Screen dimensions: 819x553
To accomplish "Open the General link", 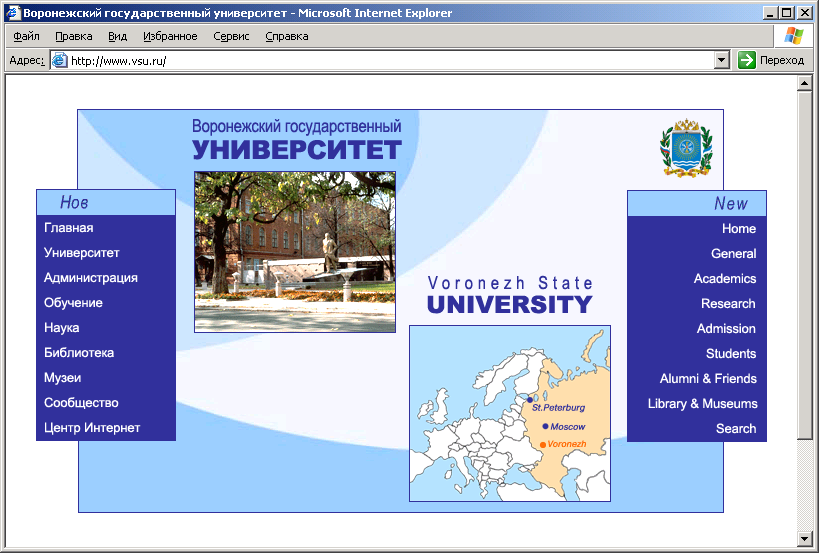I will tap(733, 254).
